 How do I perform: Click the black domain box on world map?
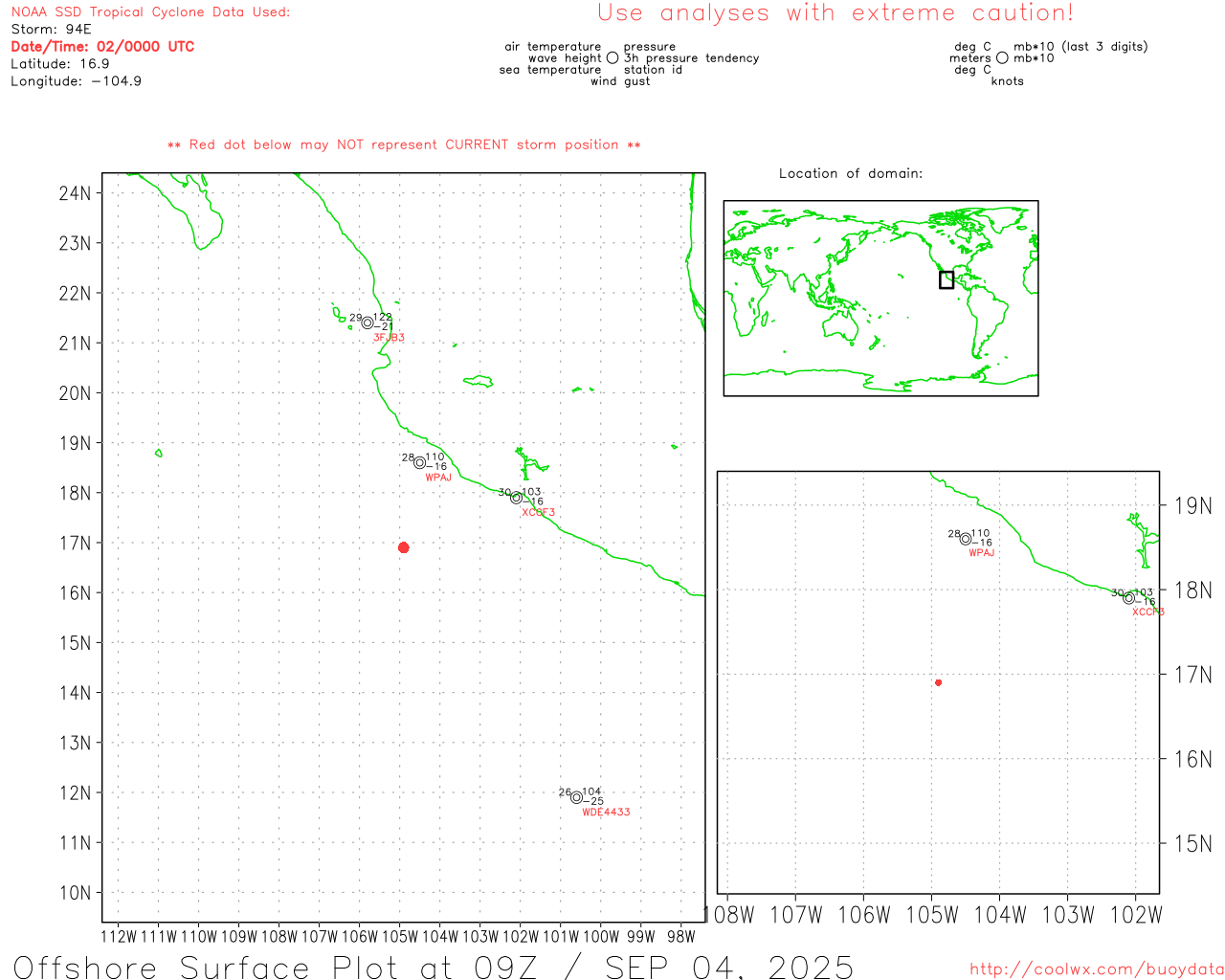tap(947, 279)
